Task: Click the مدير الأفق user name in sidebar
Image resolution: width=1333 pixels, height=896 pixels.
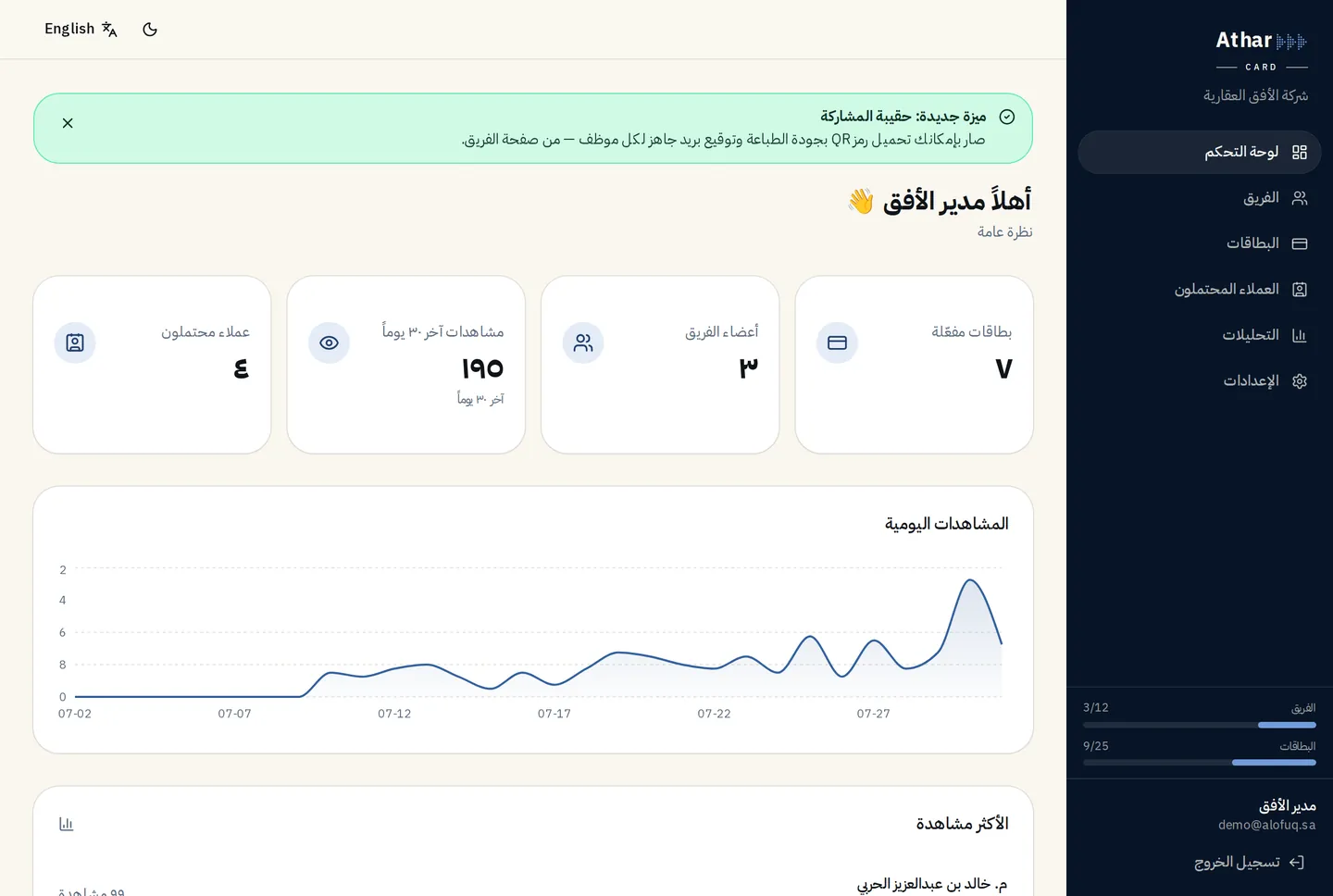Action: pyautogui.click(x=1287, y=806)
